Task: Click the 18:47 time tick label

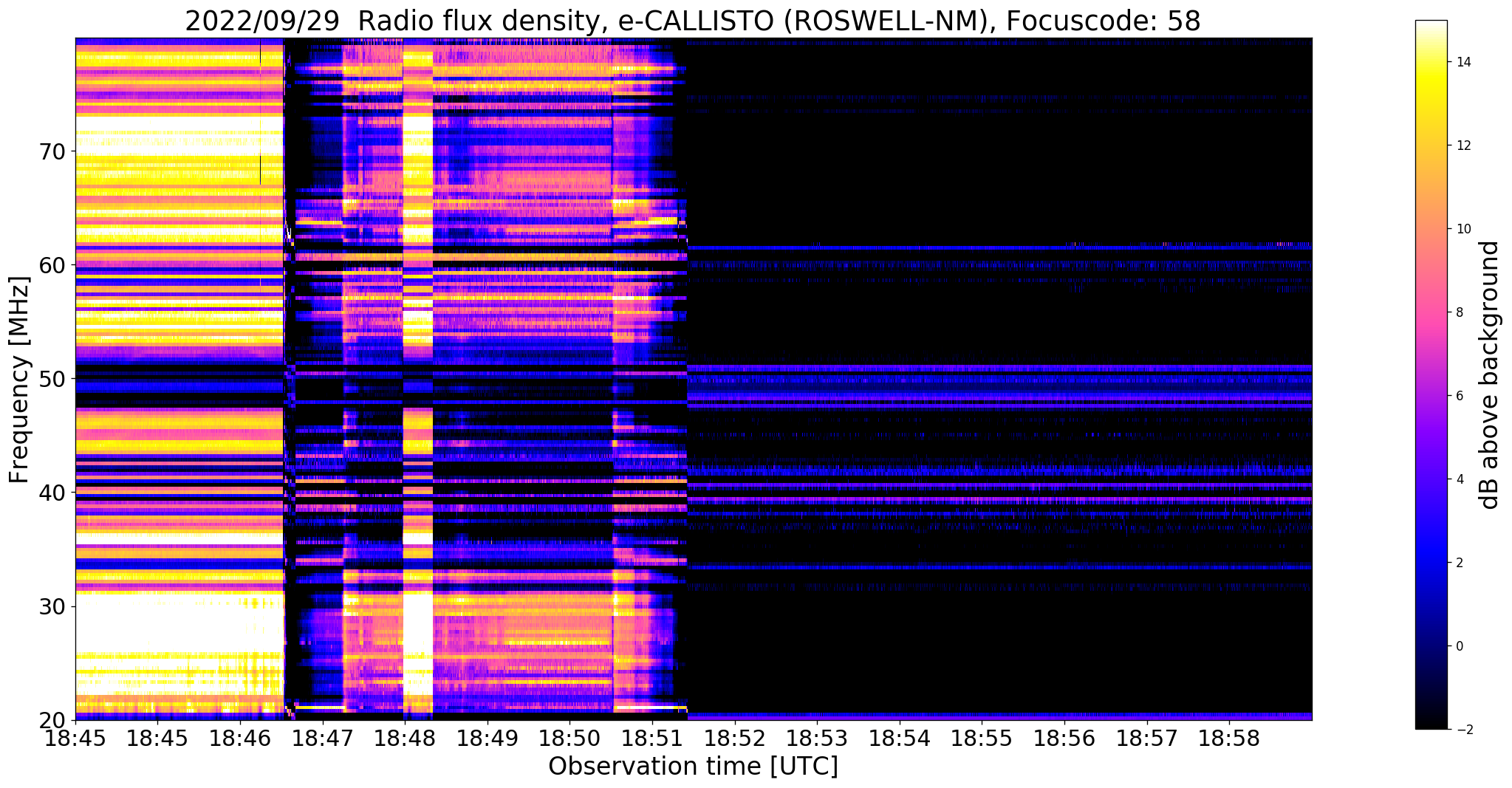Action: coord(322,739)
